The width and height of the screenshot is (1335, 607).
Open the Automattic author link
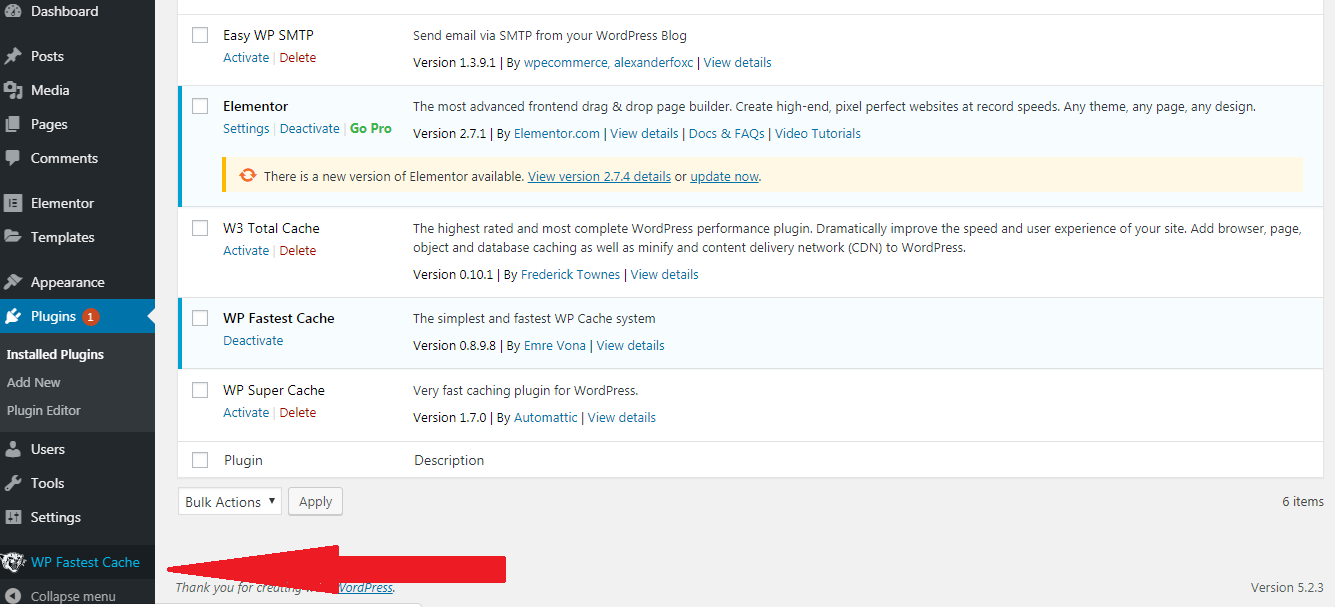coord(546,417)
